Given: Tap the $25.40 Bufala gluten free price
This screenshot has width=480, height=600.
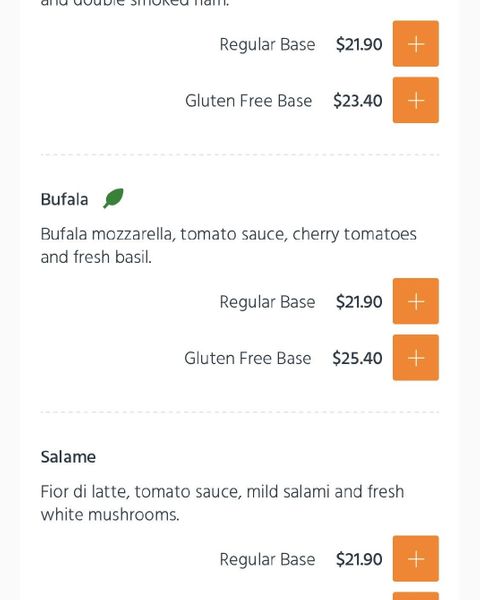Looking at the screenshot, I should click(x=358, y=359).
